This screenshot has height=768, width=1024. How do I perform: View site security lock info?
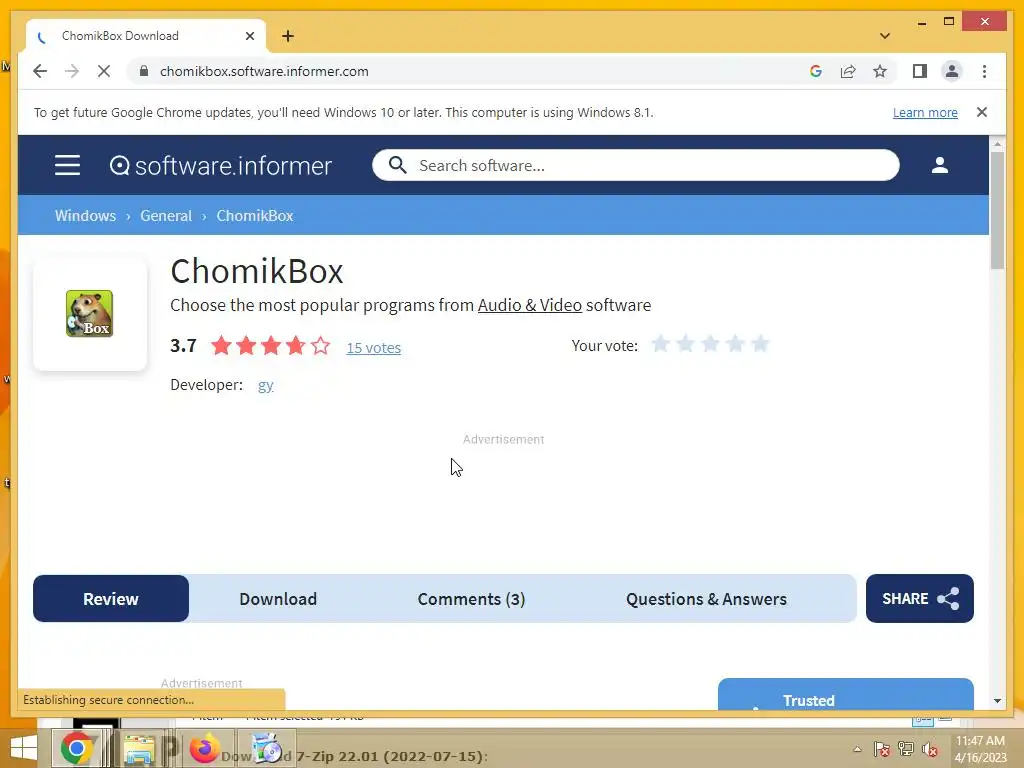144,71
